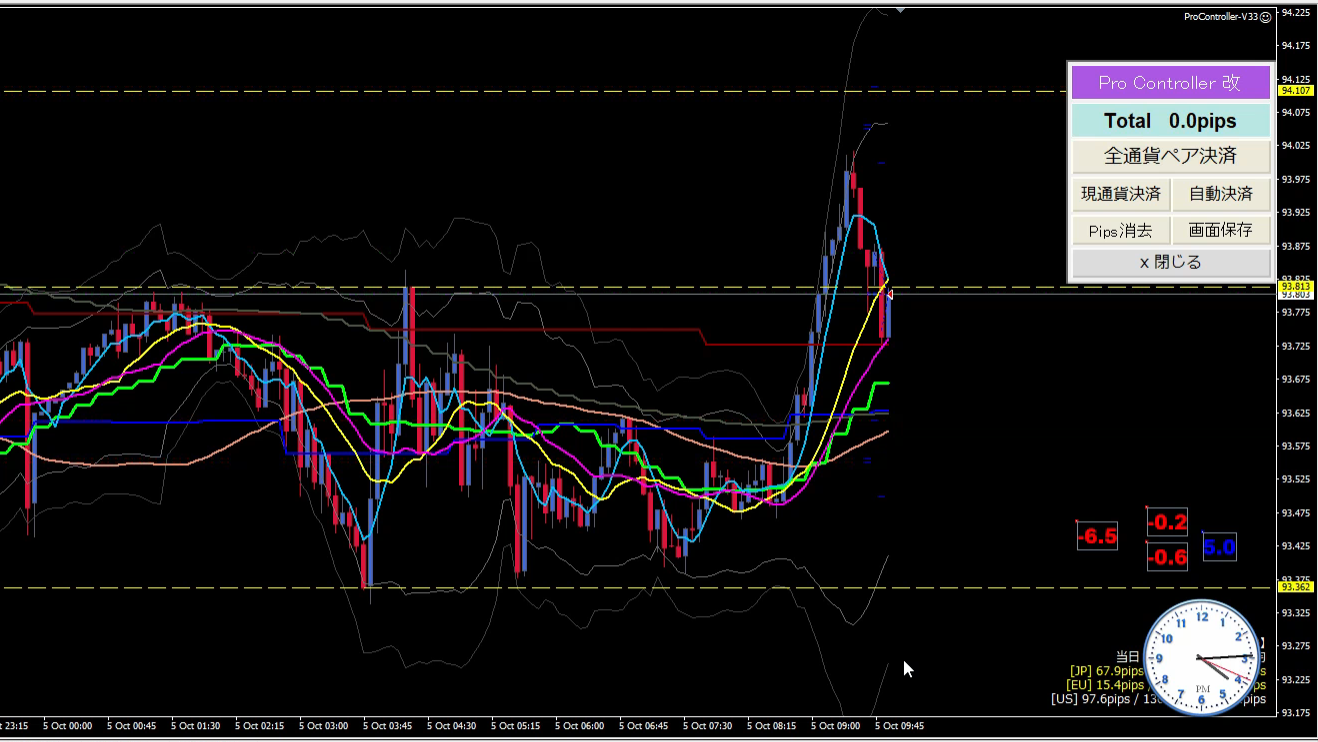1318x742 pixels.
Task: Click the 5 Oct 03:00 time axis label
Action: 324,726
